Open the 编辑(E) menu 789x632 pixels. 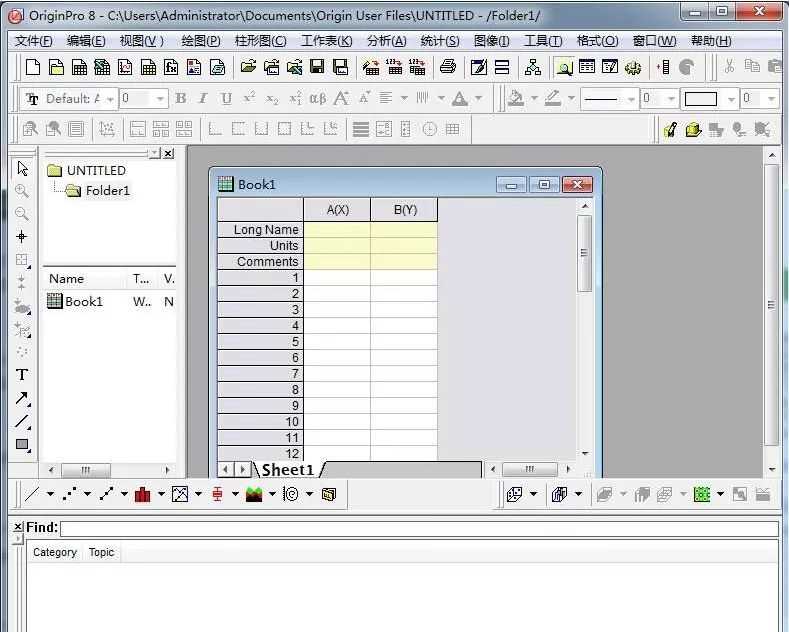[86, 41]
